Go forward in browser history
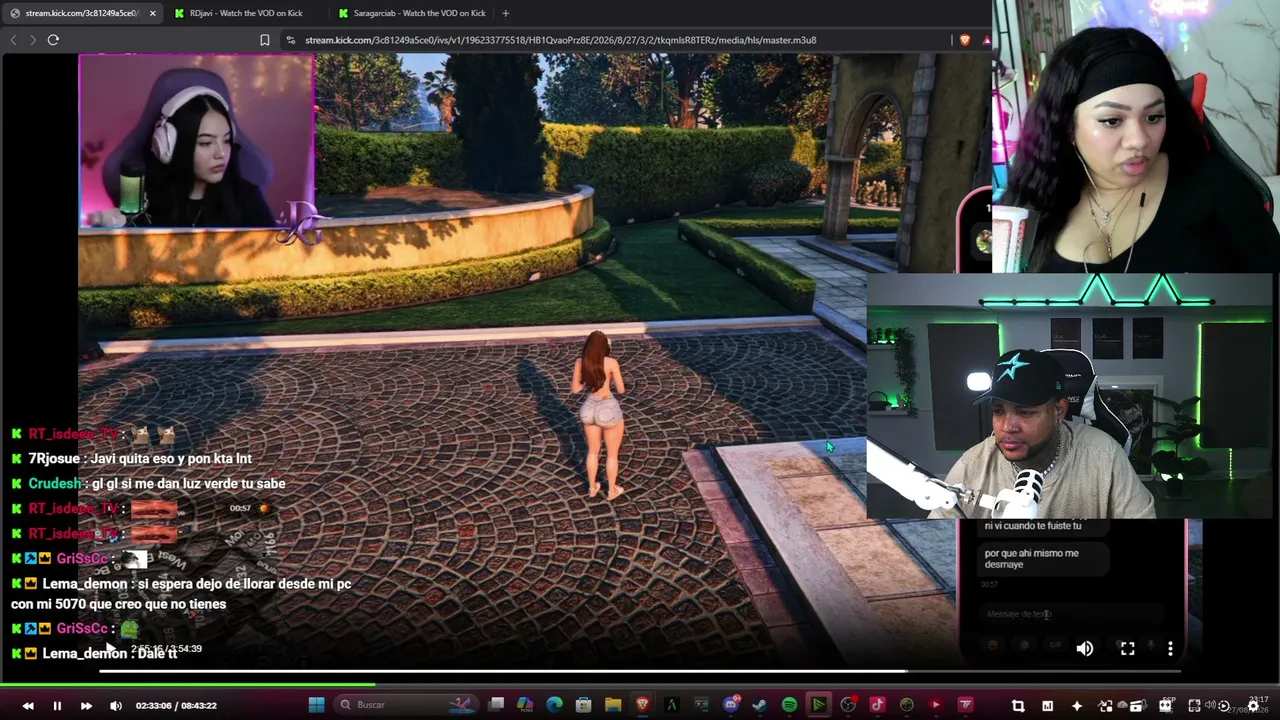The width and height of the screenshot is (1280, 720). pyautogui.click(x=33, y=40)
